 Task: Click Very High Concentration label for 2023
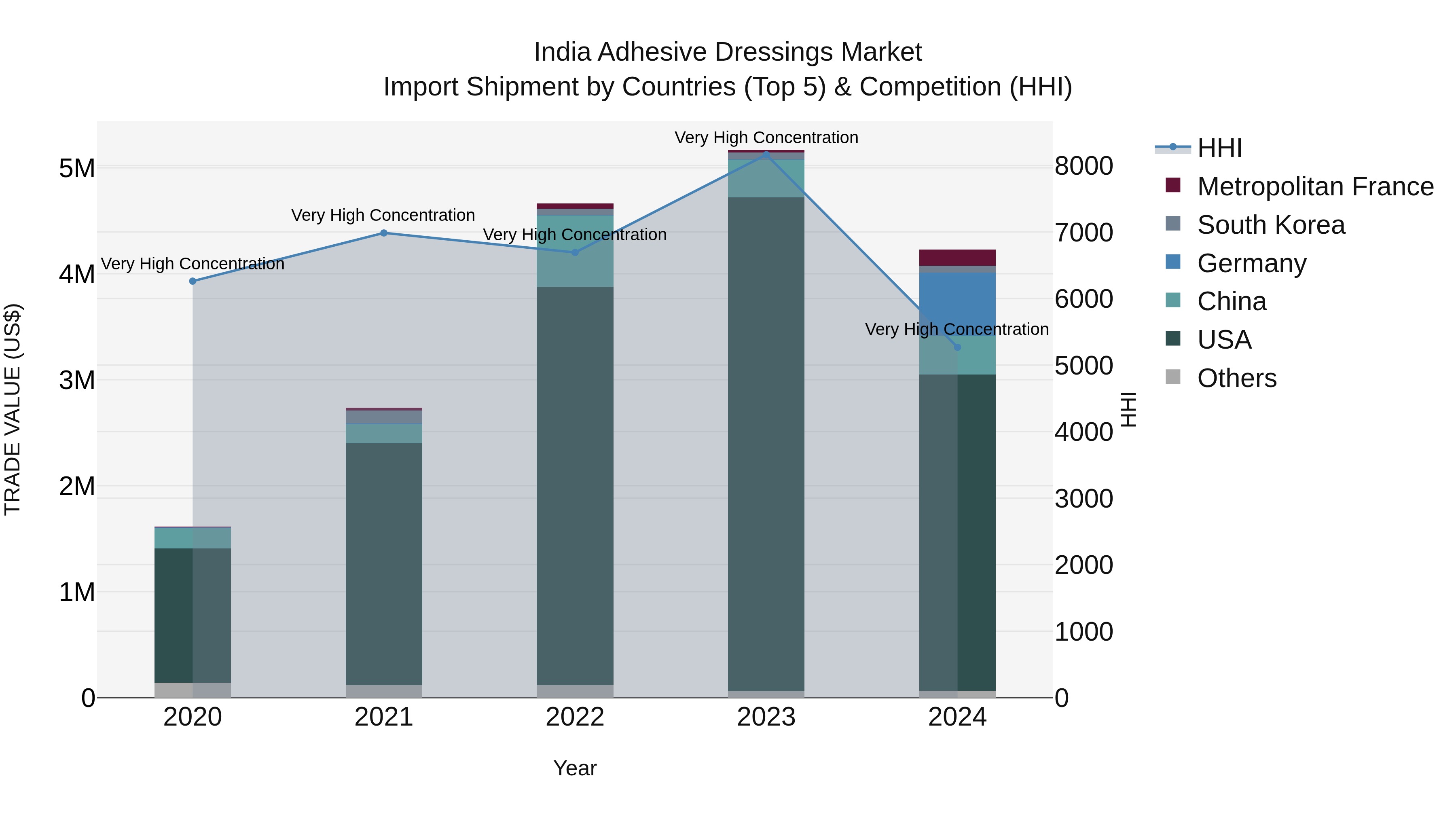pos(766,138)
